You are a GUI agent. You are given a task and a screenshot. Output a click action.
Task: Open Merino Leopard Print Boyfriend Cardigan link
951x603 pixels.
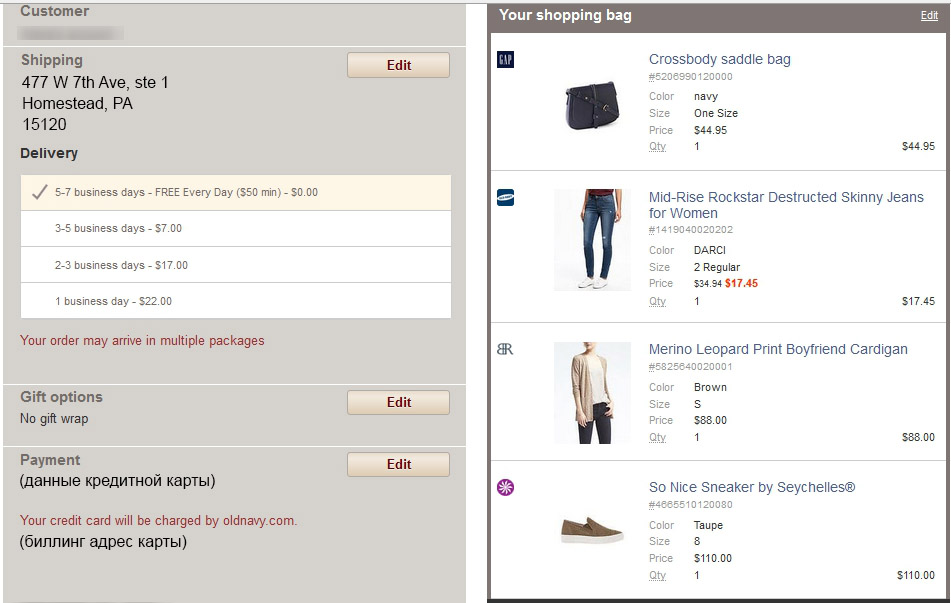(778, 350)
